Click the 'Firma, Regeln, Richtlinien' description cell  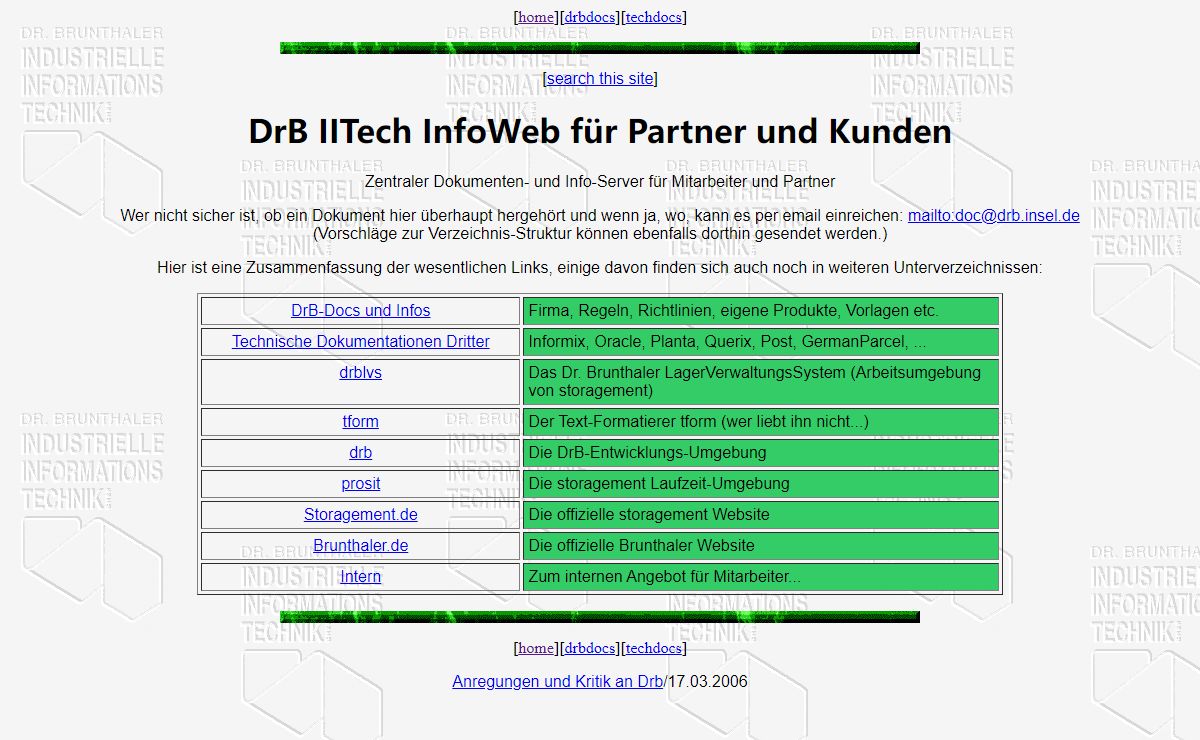pyautogui.click(x=761, y=311)
